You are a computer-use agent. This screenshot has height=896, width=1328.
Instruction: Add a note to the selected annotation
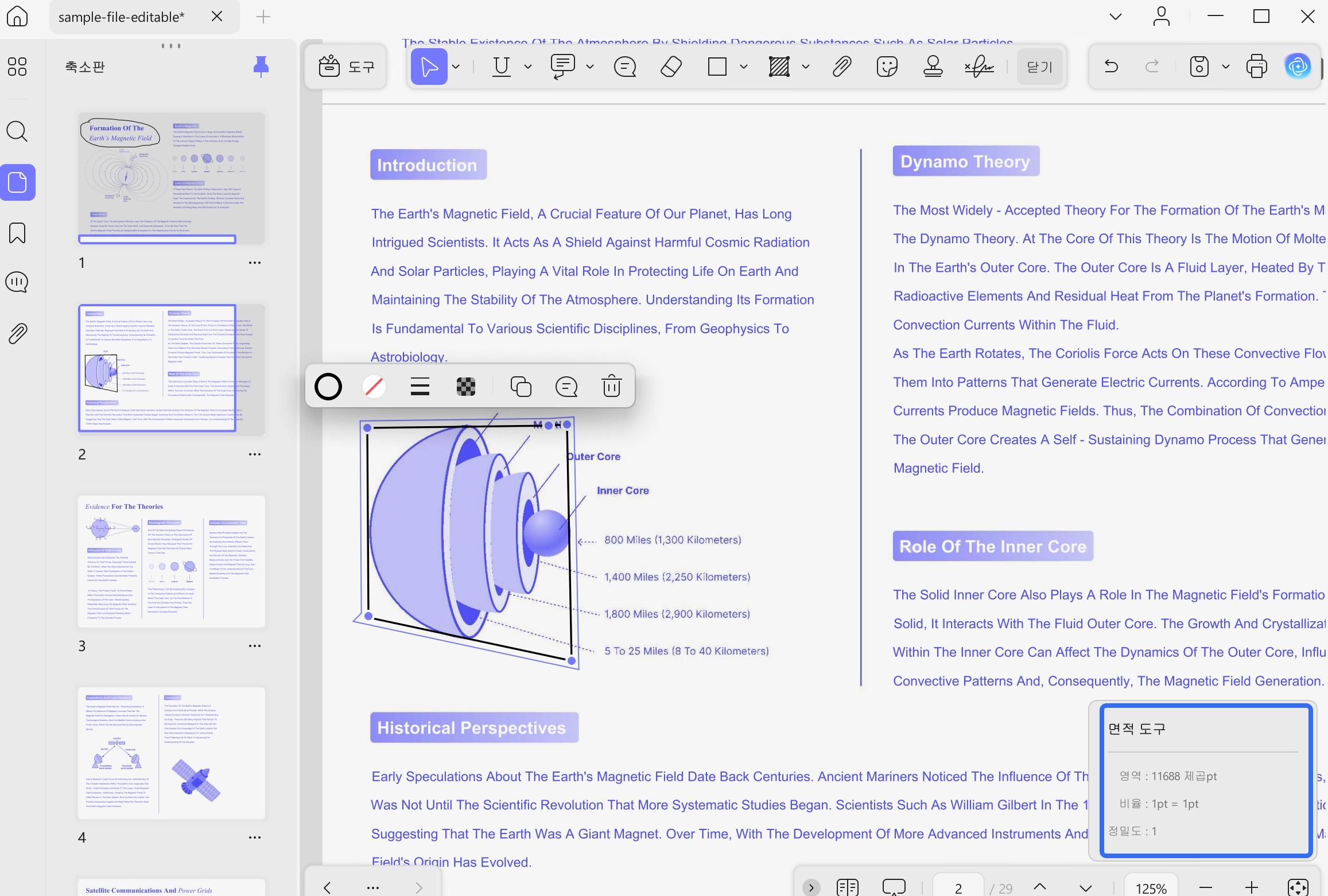point(566,387)
